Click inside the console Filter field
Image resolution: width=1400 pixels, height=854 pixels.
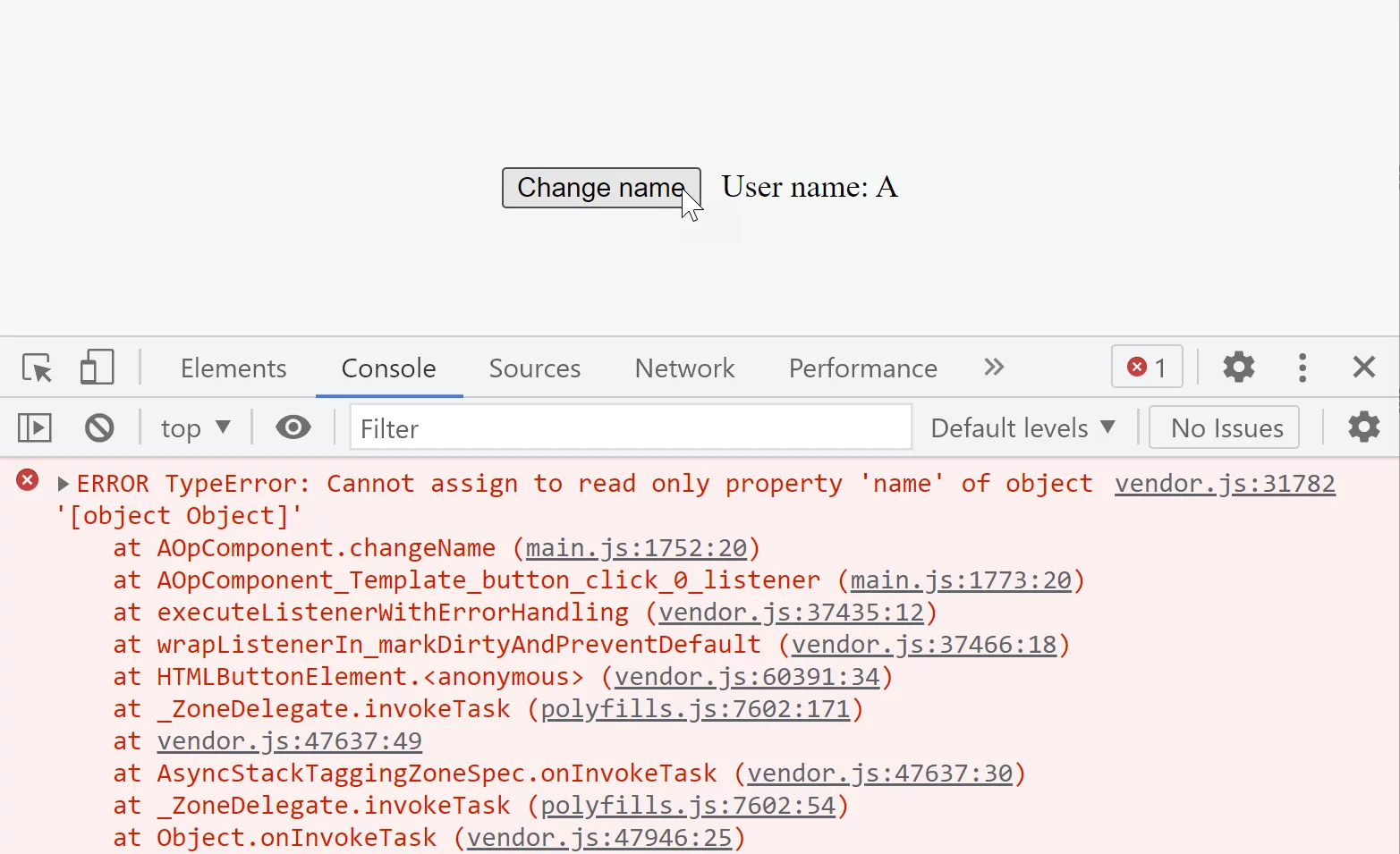630,427
